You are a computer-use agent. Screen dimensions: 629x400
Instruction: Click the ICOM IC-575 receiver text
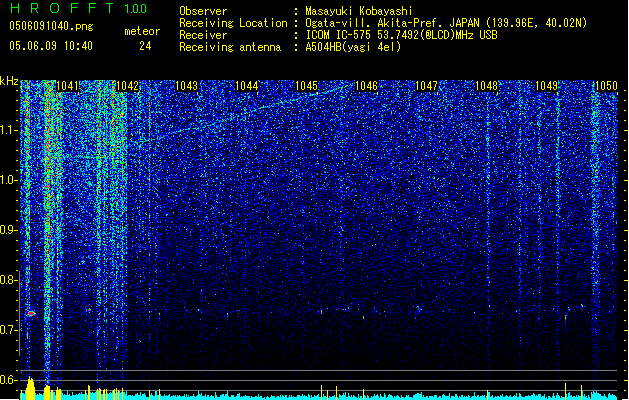[x=401, y=35]
